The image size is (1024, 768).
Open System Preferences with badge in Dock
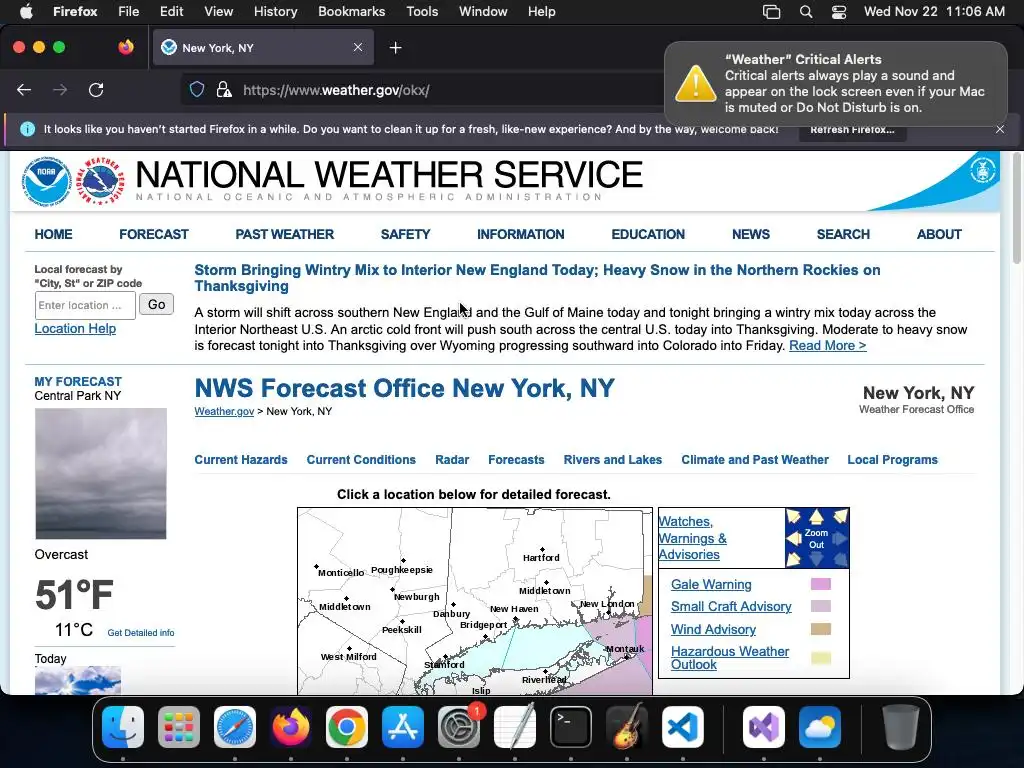point(459,727)
